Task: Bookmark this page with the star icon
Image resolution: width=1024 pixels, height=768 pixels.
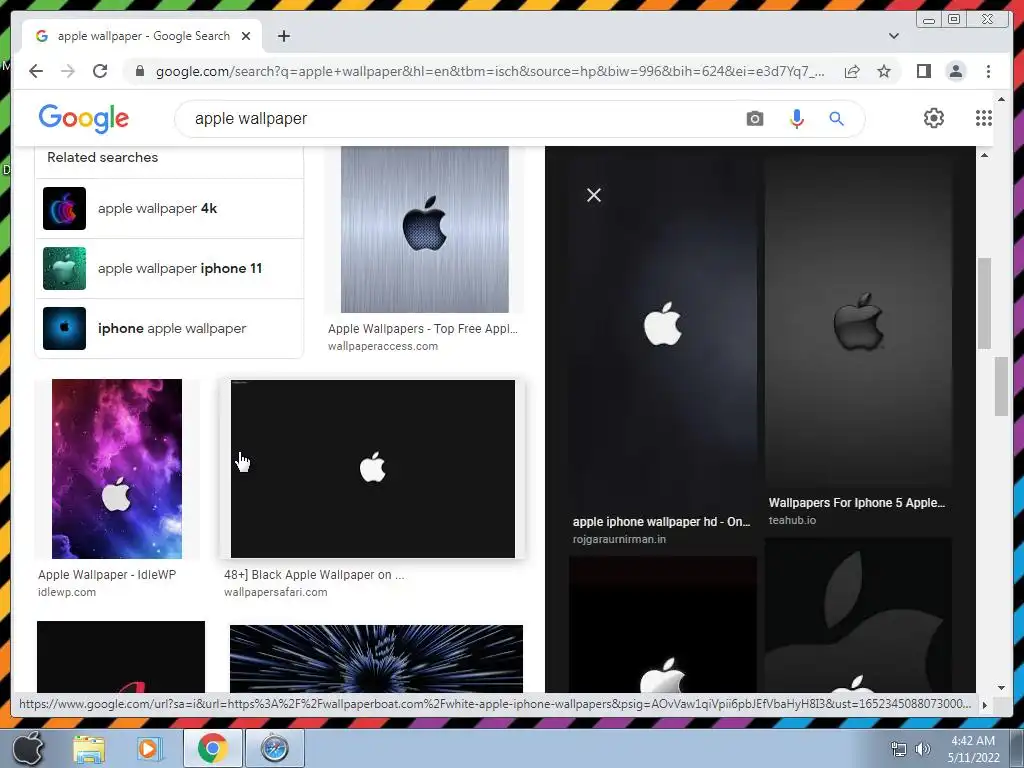Action: pos(884,71)
